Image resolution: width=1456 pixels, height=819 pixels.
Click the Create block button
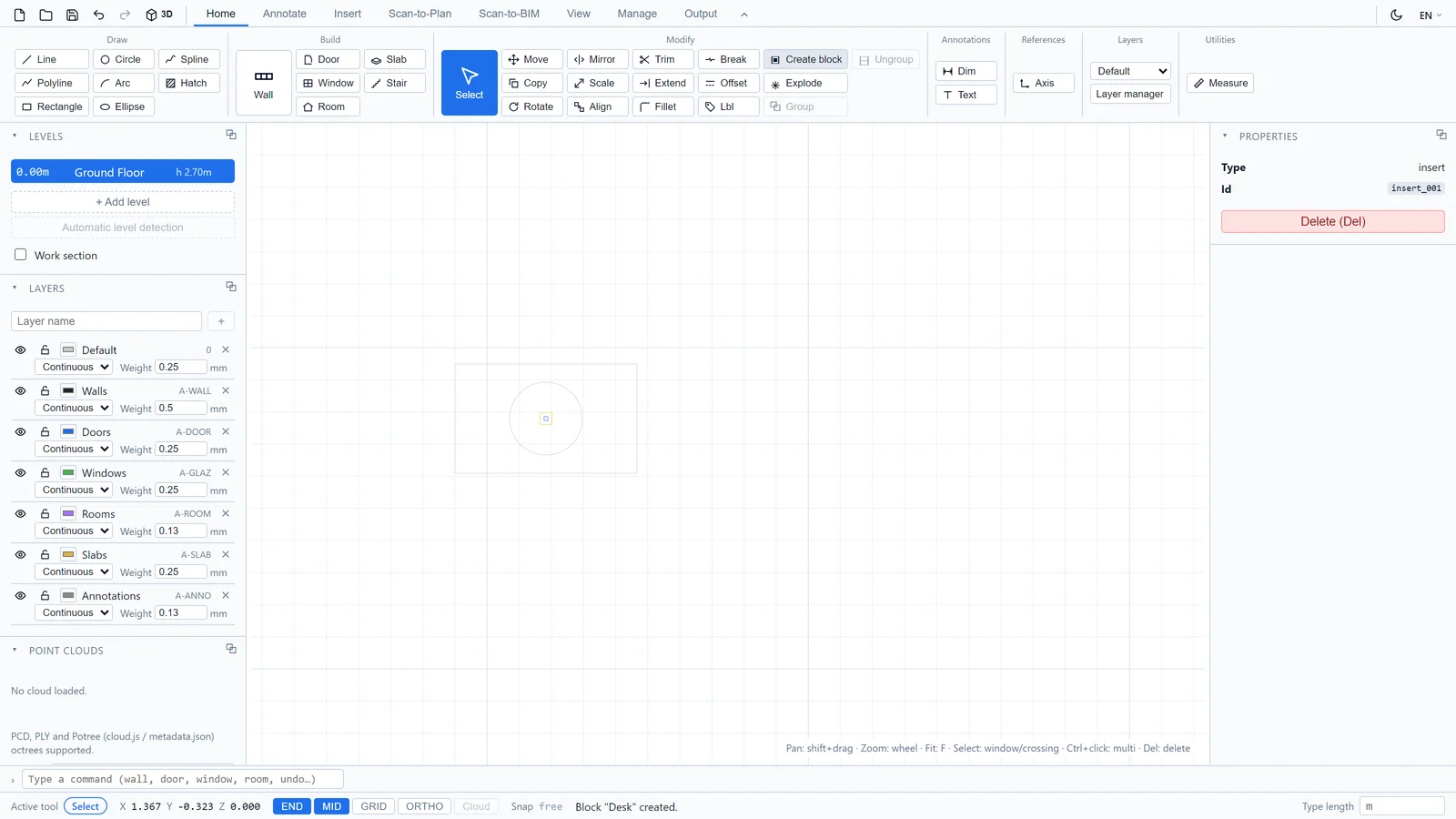[805, 59]
